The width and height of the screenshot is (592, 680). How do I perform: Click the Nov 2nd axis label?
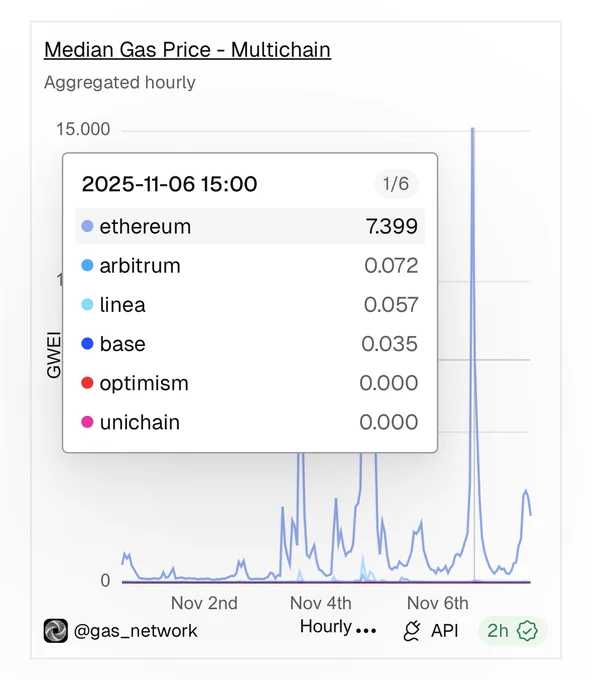[x=204, y=603]
